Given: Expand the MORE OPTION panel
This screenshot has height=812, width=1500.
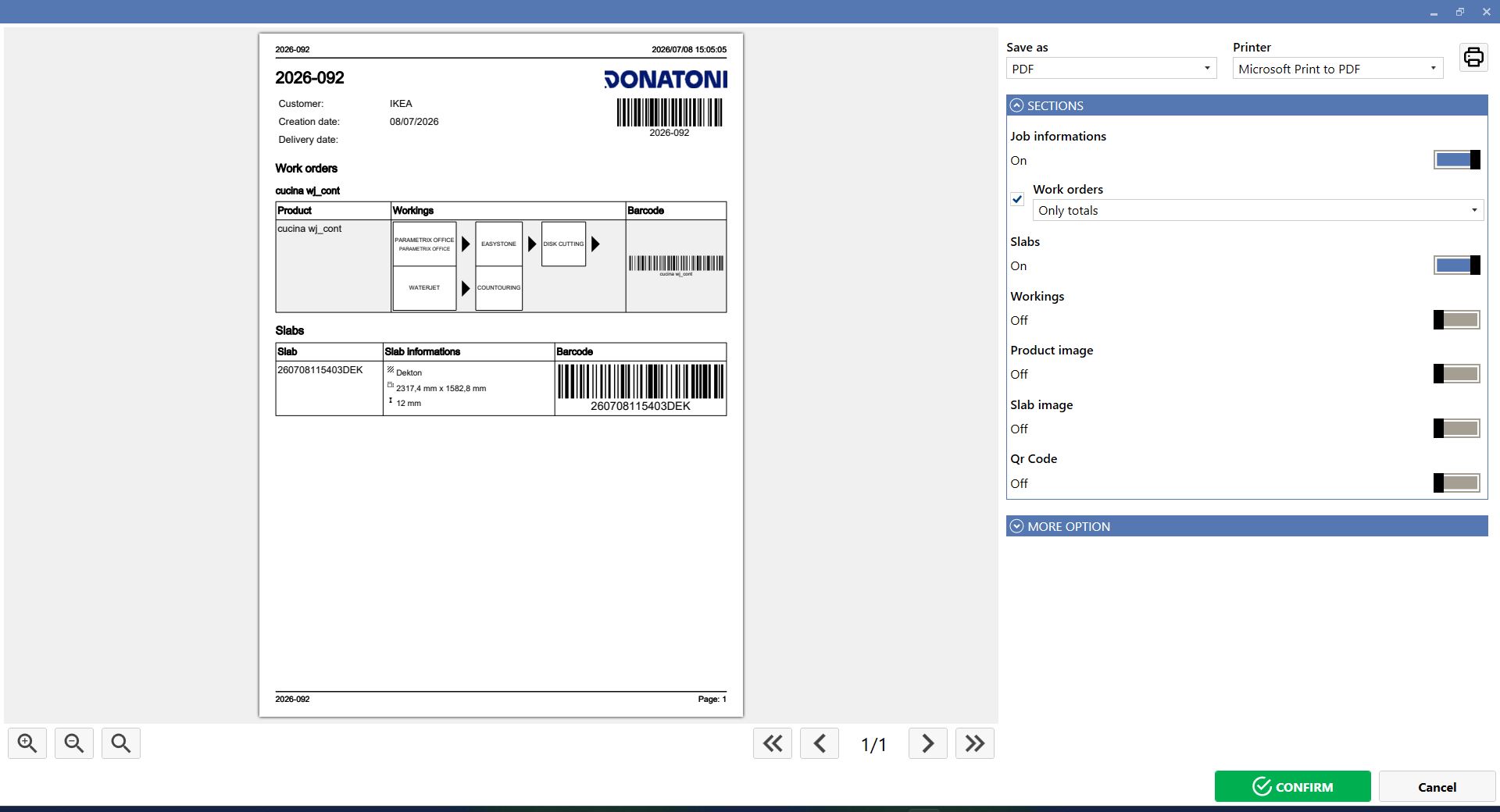Looking at the screenshot, I should [x=1247, y=526].
